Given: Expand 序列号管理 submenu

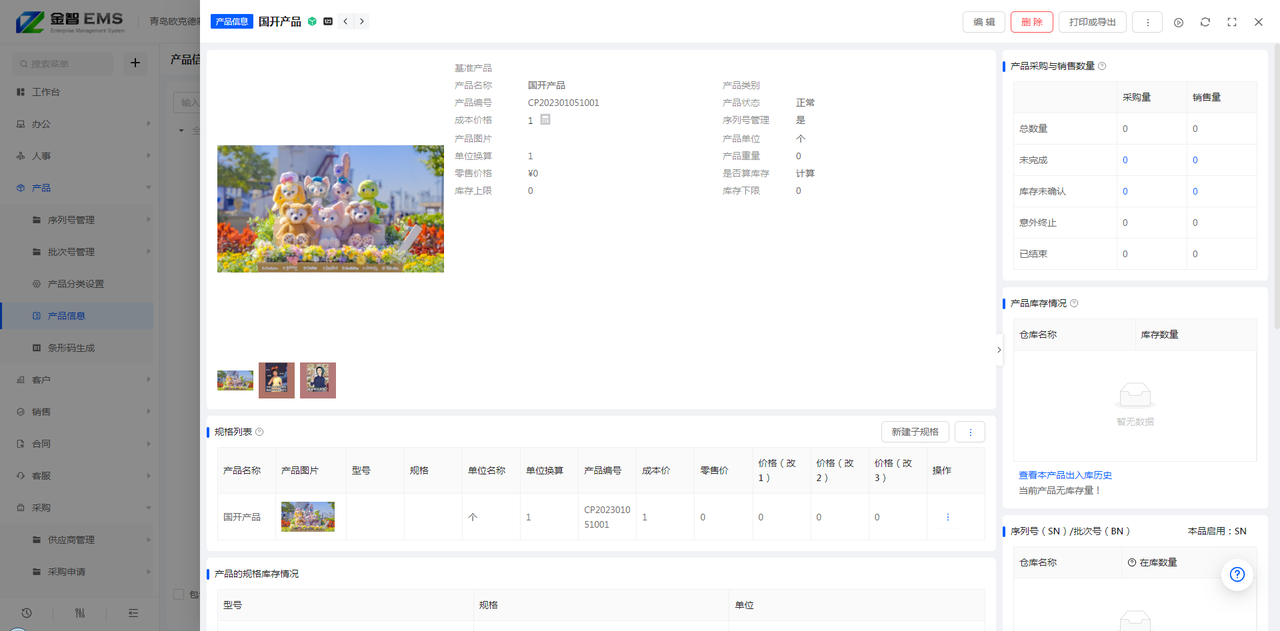Looking at the screenshot, I should click(x=77, y=220).
